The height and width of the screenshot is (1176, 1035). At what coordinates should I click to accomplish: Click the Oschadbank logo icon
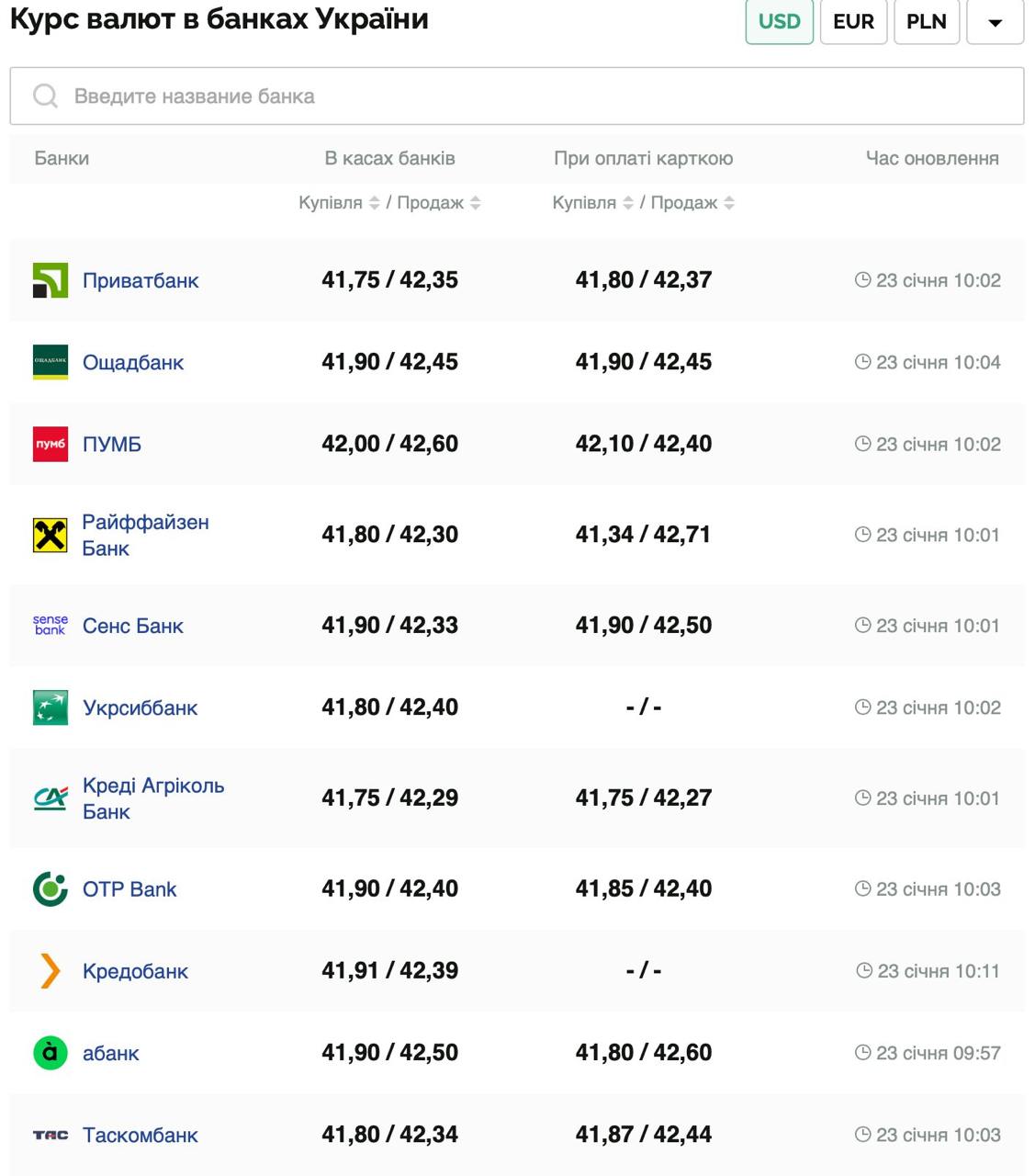point(51,362)
